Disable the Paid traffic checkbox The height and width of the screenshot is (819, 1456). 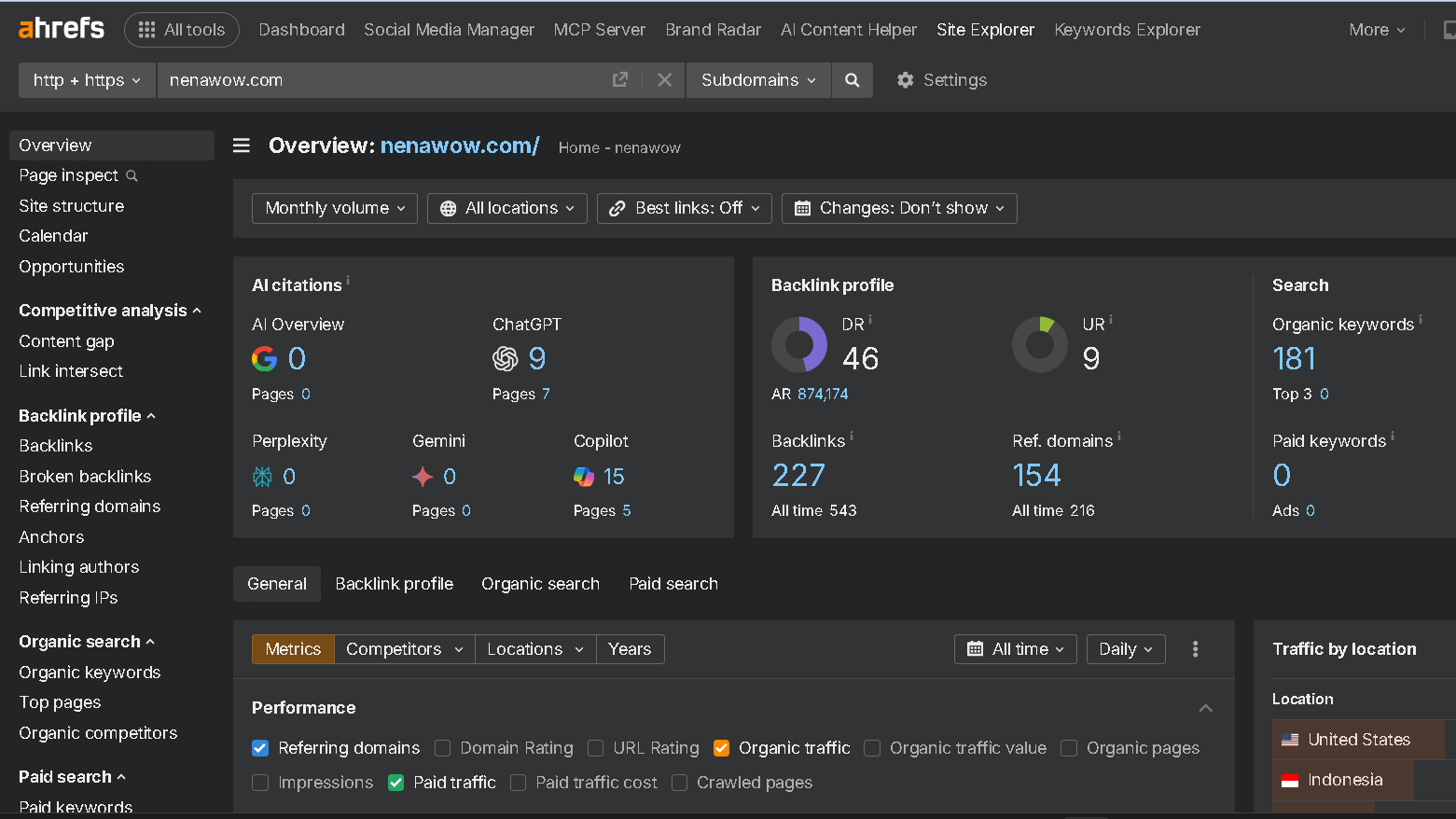395,783
